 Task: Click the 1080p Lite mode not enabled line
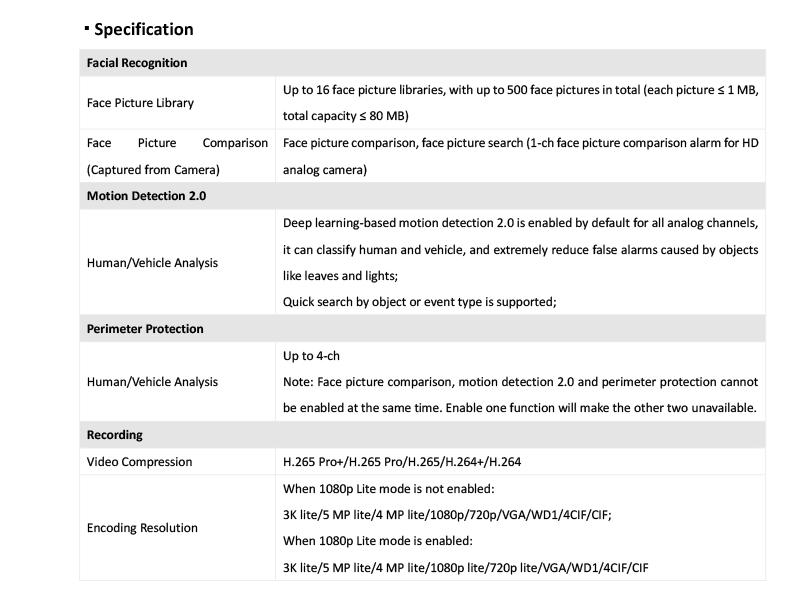(x=389, y=489)
